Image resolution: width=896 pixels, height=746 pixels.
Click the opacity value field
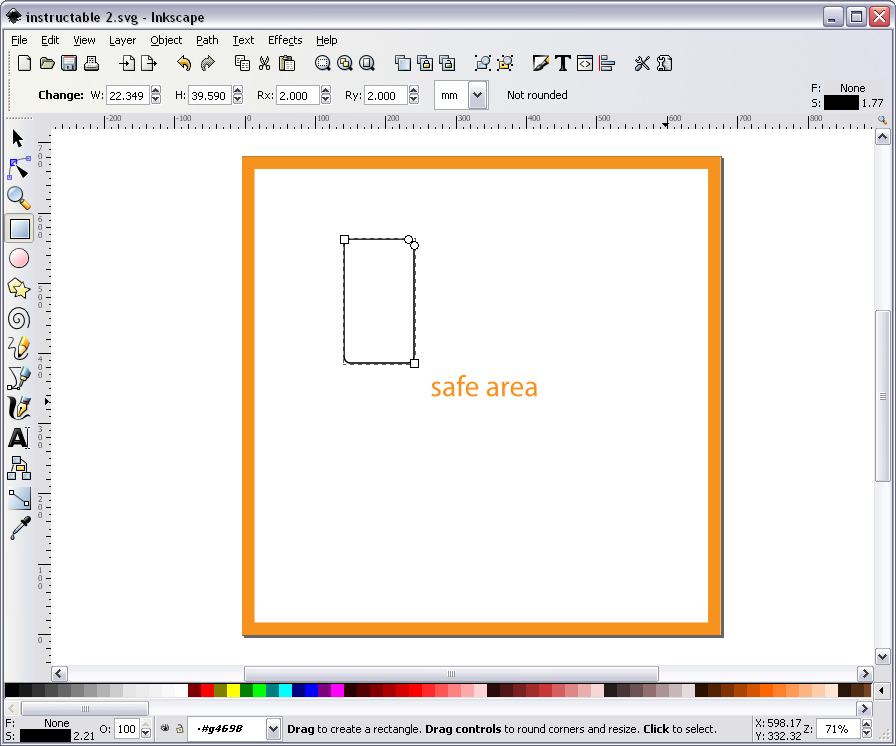(x=127, y=729)
